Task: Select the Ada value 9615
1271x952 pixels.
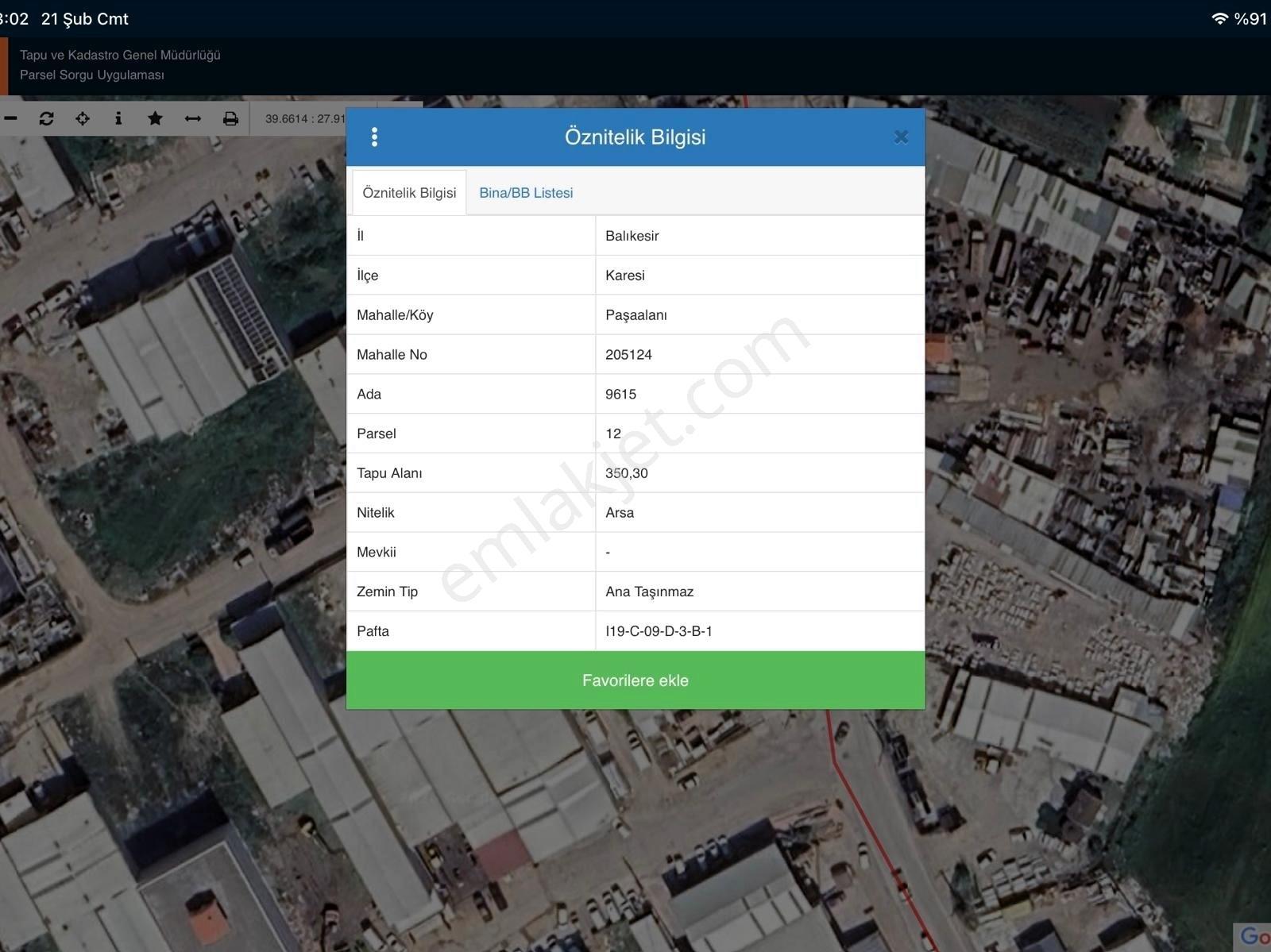Action: coord(620,394)
